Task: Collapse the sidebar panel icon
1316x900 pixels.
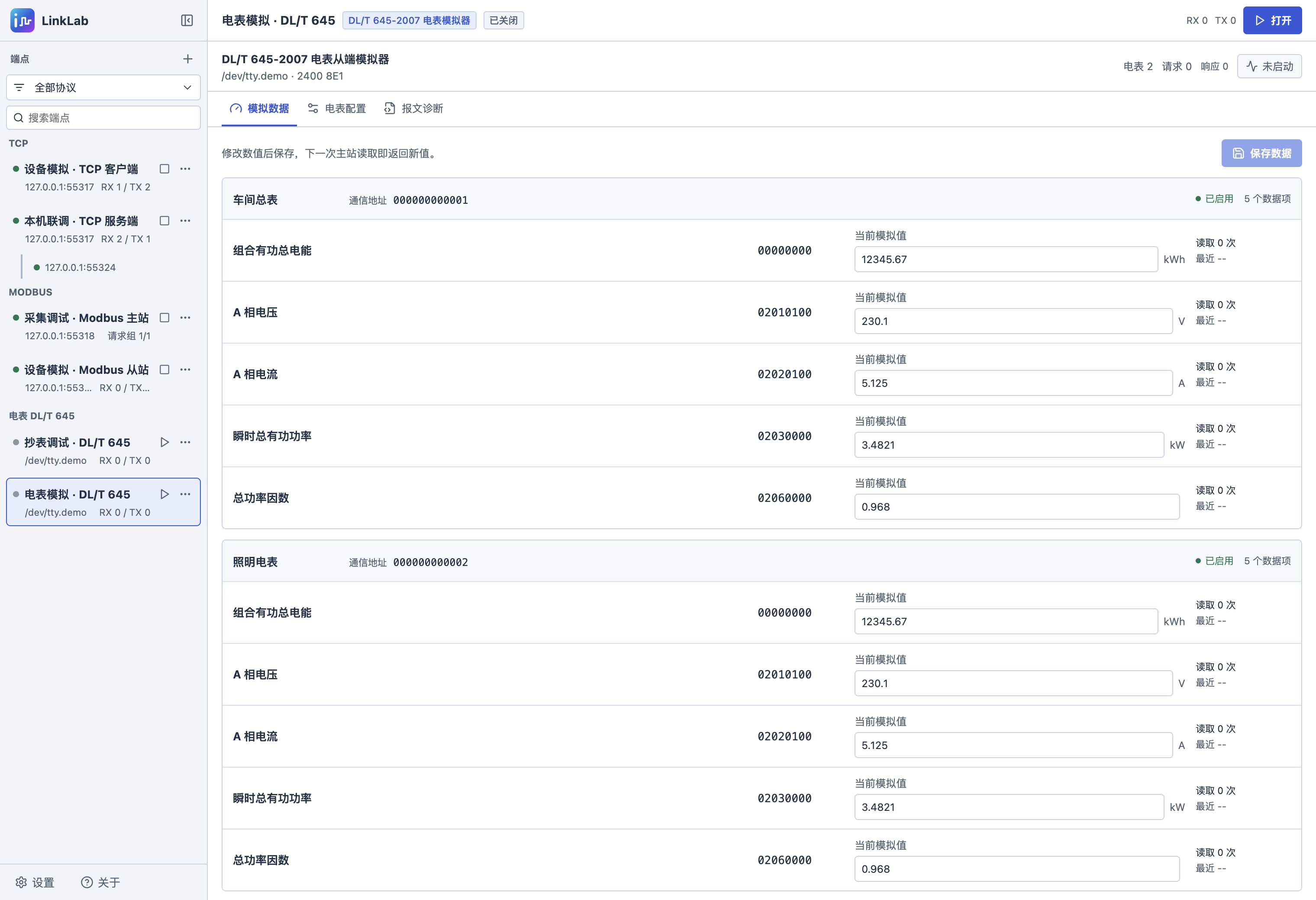Action: (187, 21)
